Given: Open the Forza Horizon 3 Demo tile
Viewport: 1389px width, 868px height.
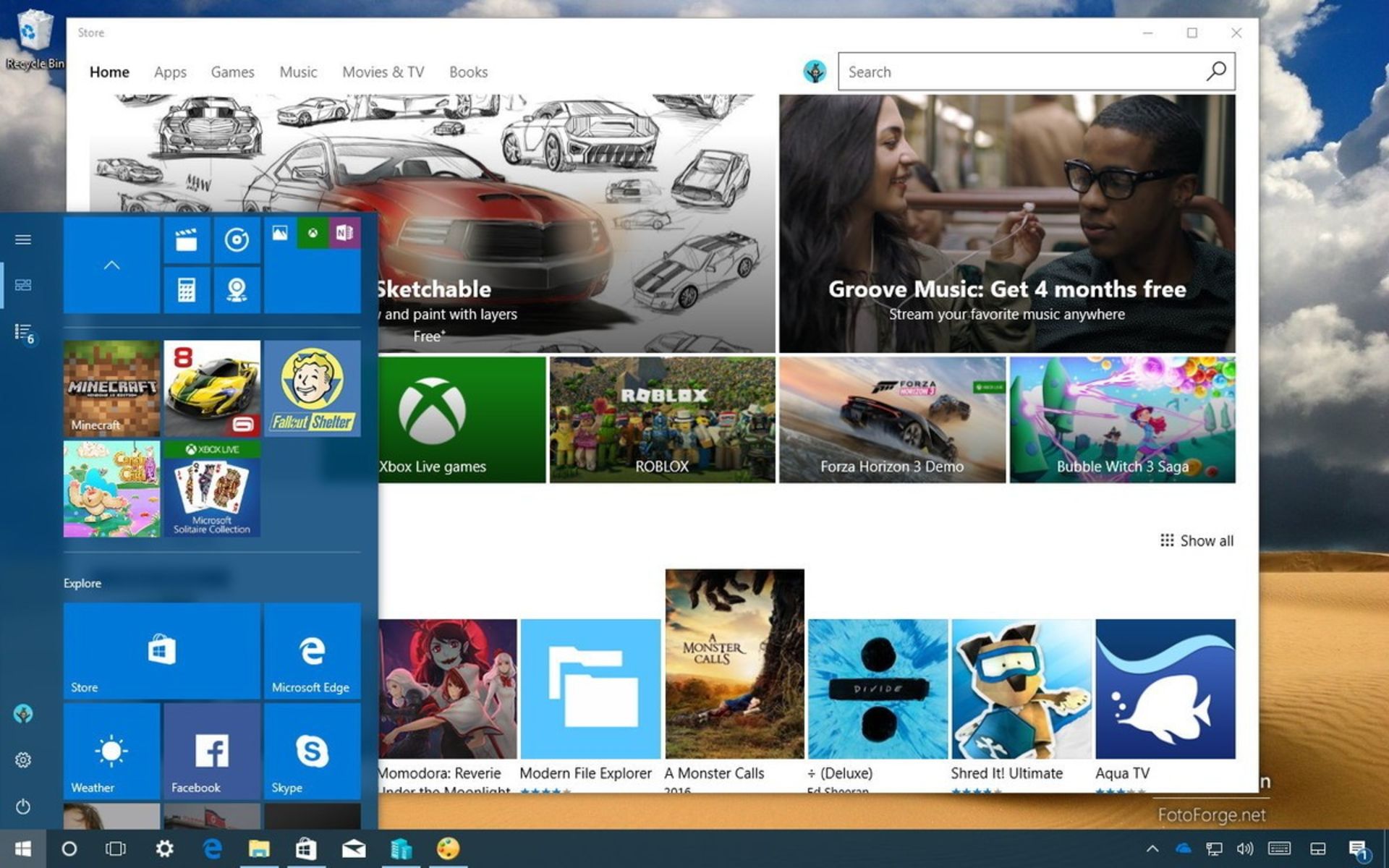Looking at the screenshot, I should coord(892,420).
